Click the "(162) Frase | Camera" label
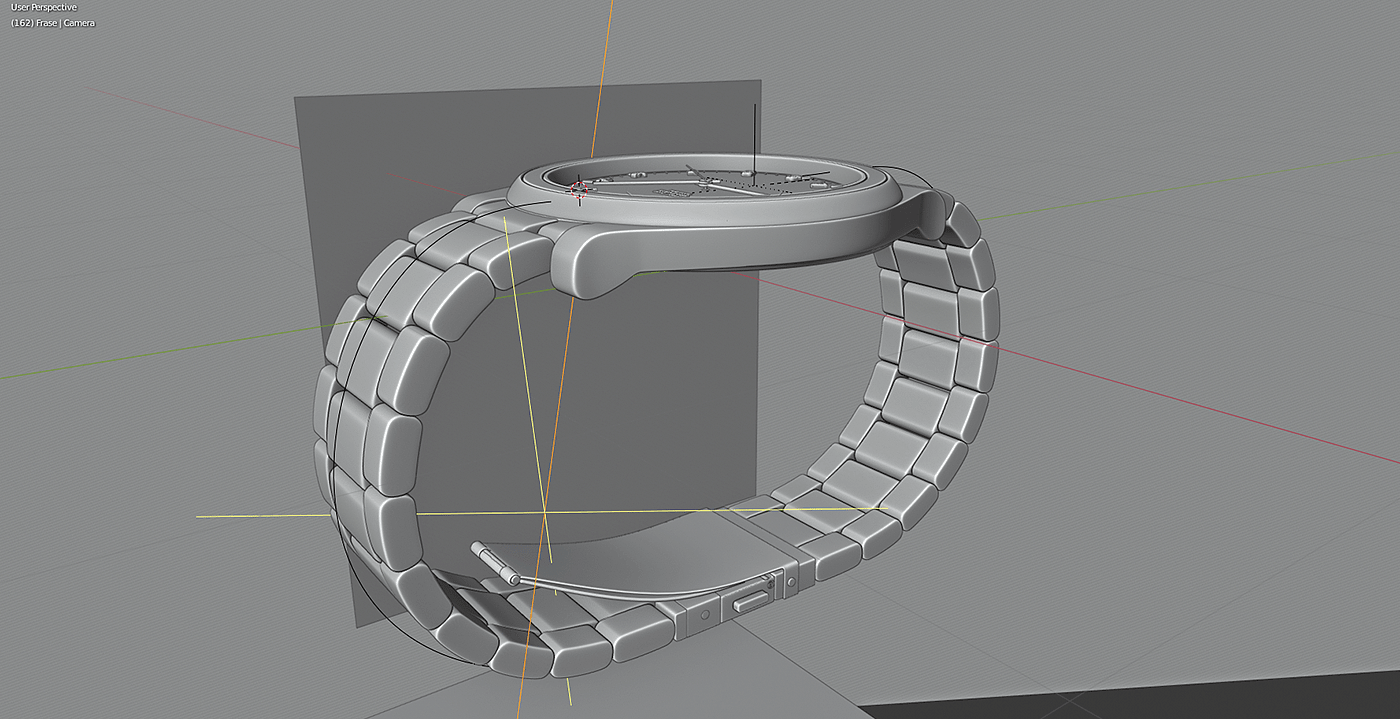The image size is (1400, 719). tap(53, 22)
